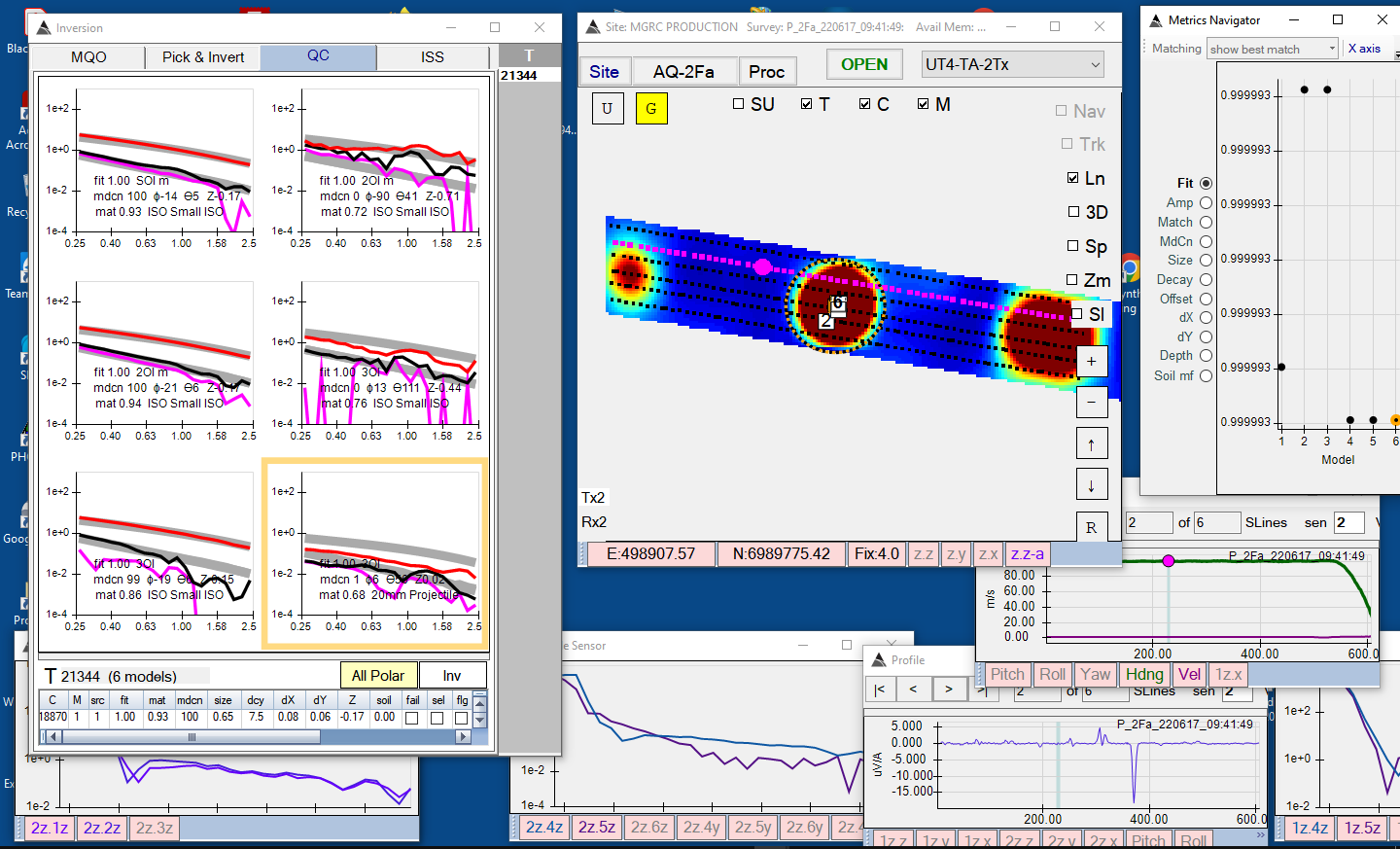Uncheck the C checkbox above the map

point(865,103)
